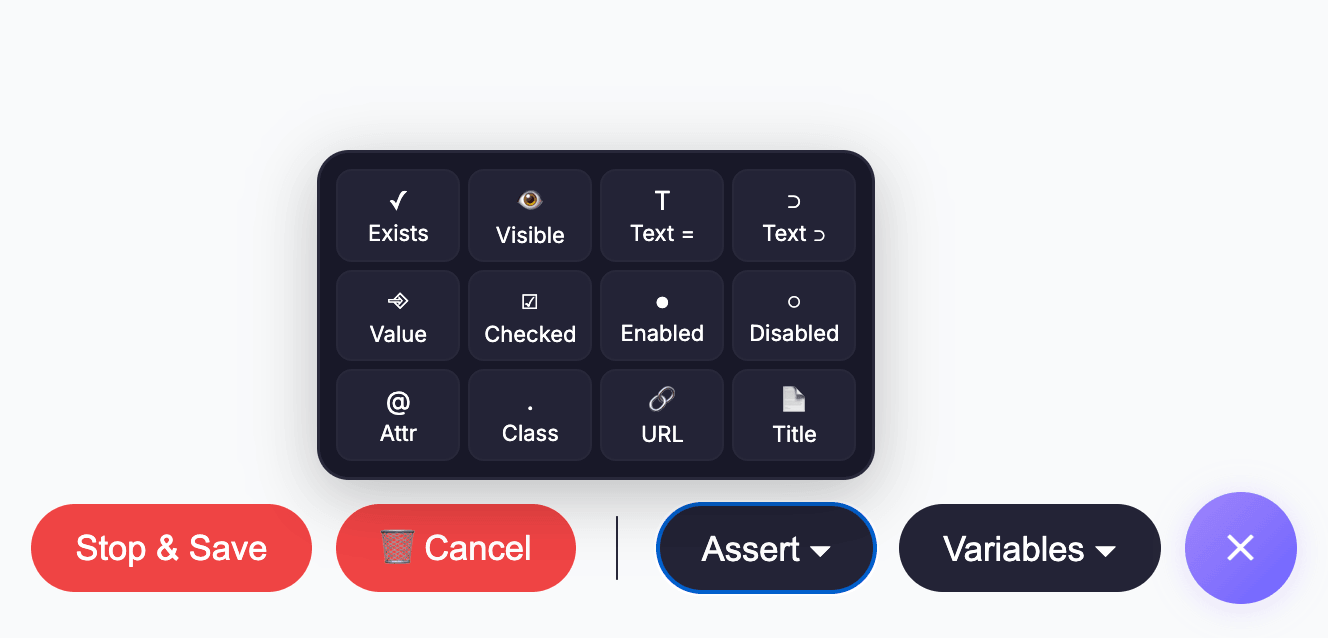This screenshot has height=638, width=1328.
Task: Choose the Text contains assertion
Action: click(793, 215)
